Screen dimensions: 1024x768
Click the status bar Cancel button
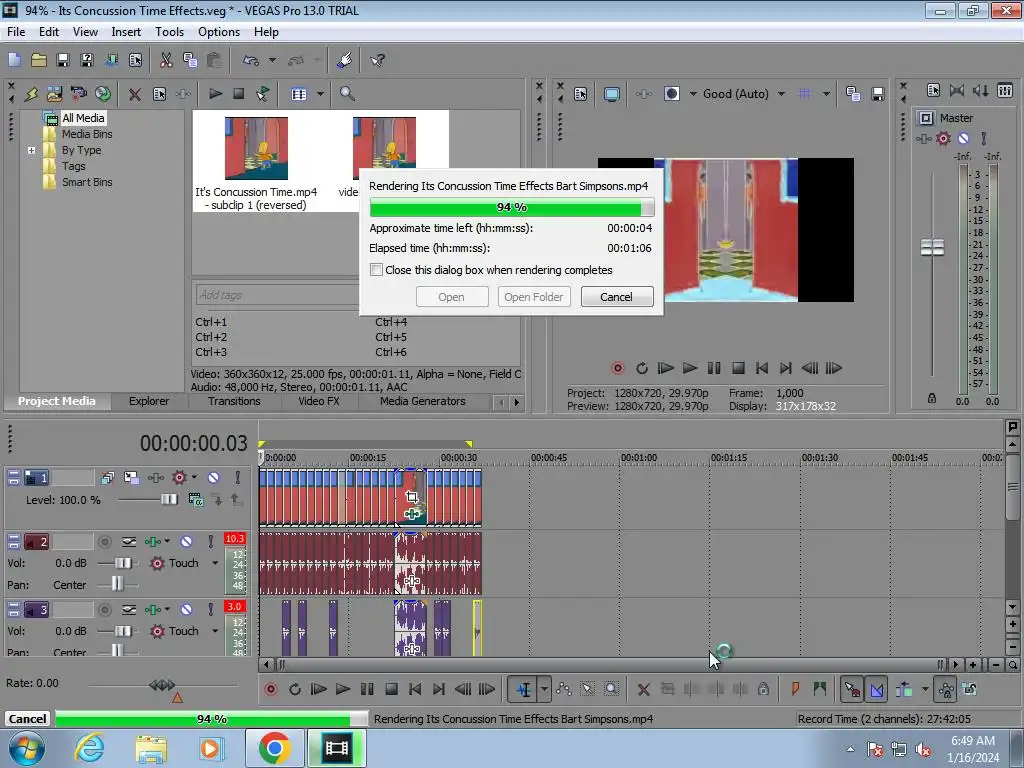pos(27,719)
